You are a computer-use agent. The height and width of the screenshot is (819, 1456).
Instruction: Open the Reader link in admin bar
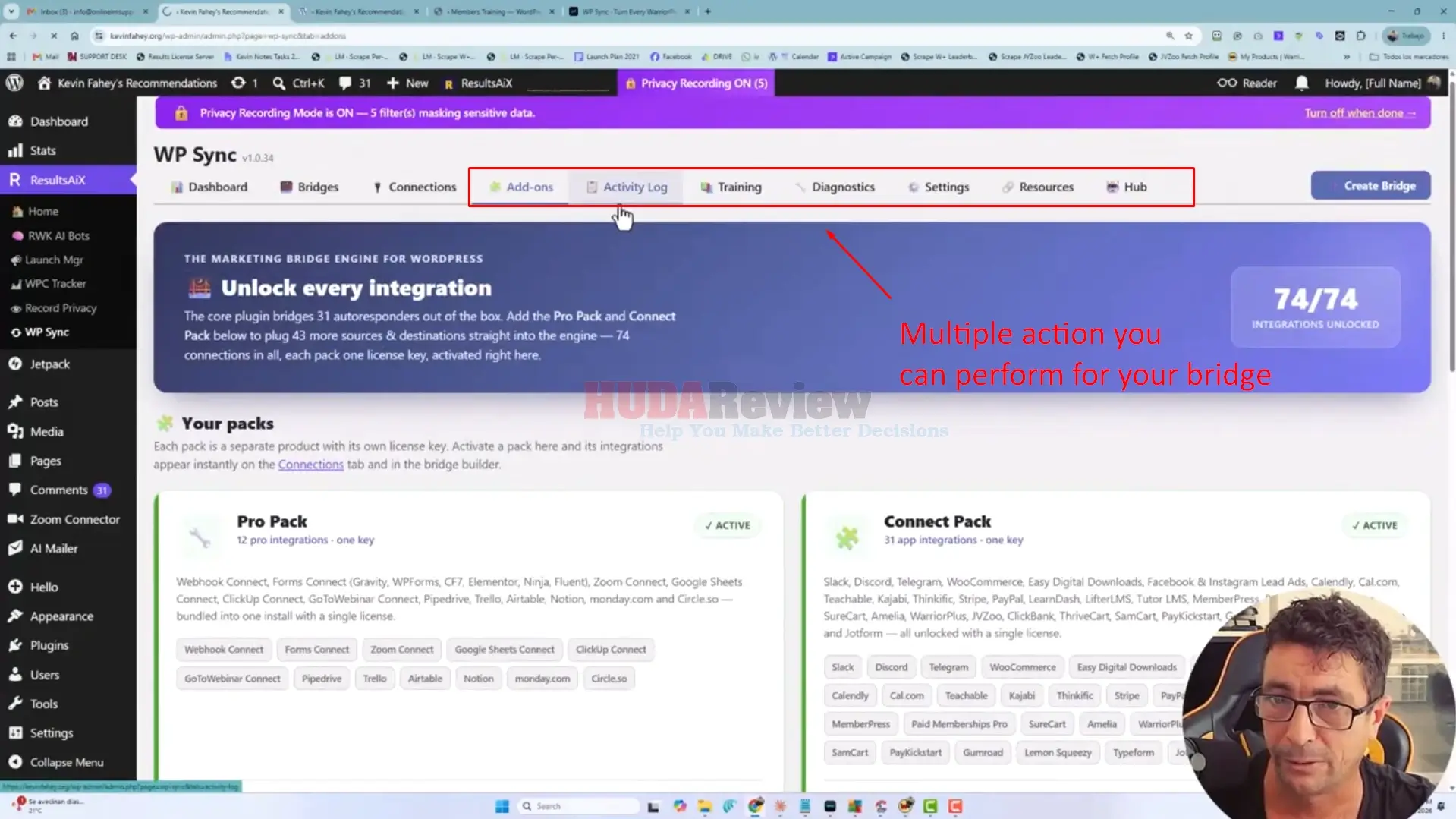point(1247,83)
